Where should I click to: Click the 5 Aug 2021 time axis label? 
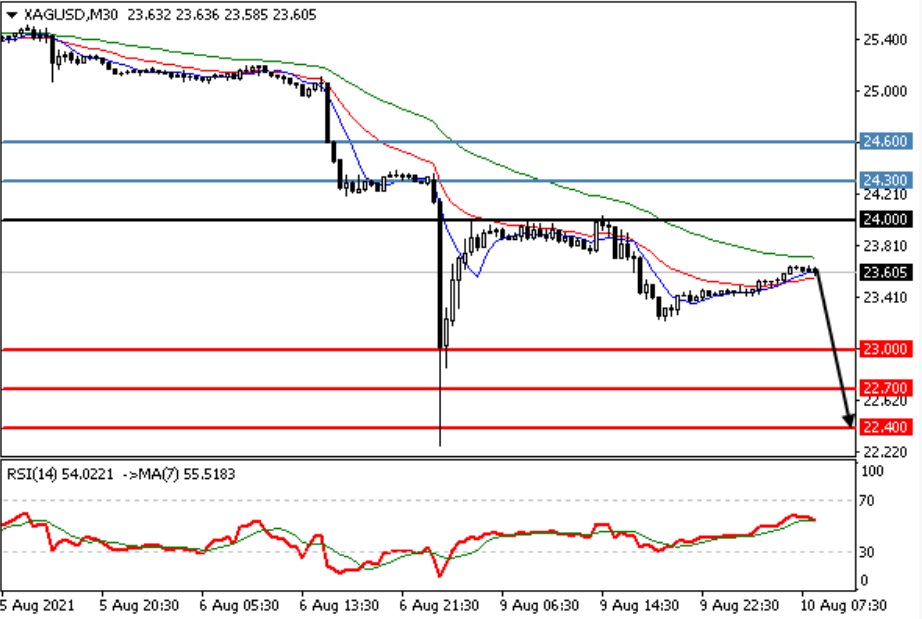point(38,605)
